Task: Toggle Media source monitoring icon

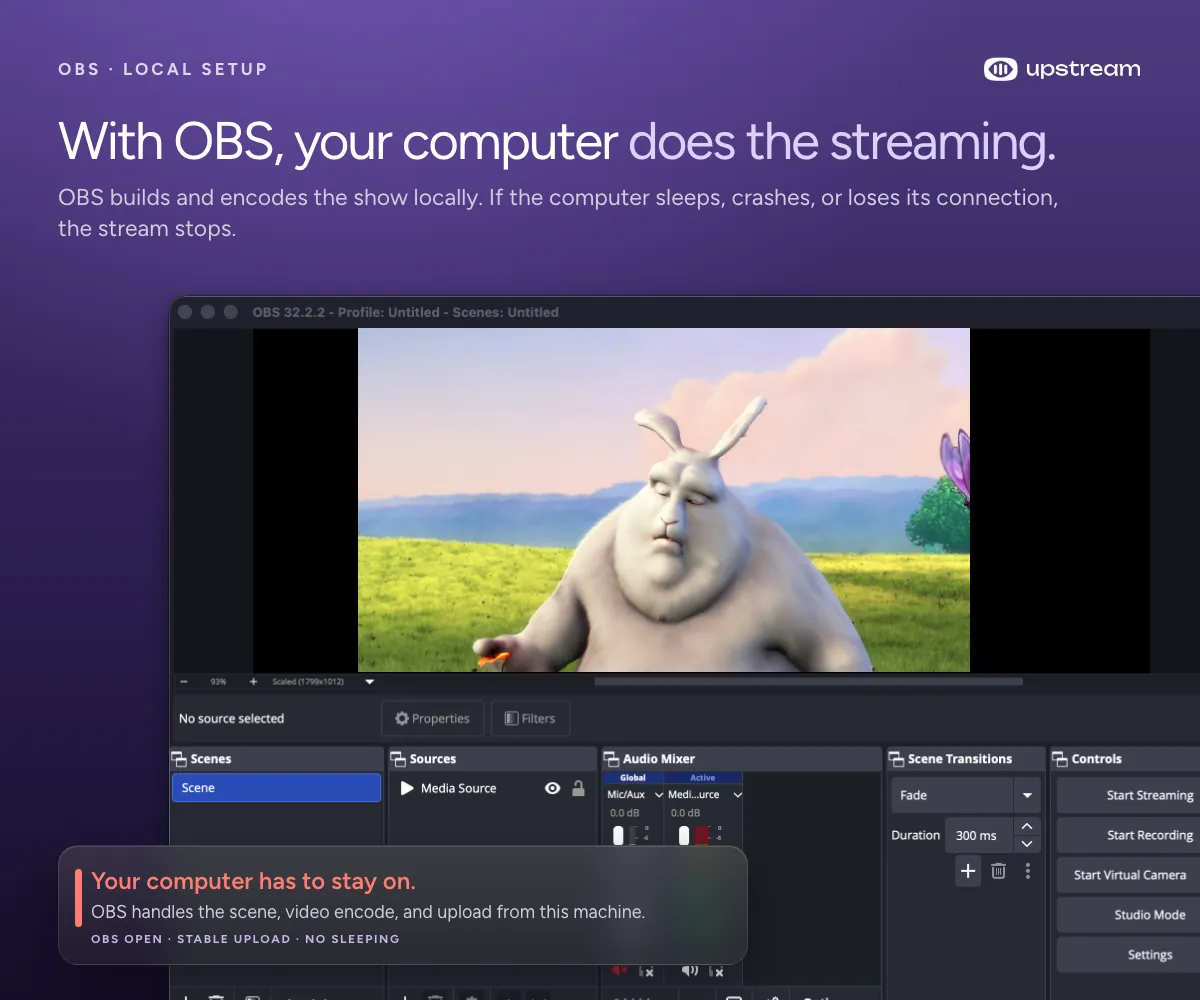Action: [718, 971]
